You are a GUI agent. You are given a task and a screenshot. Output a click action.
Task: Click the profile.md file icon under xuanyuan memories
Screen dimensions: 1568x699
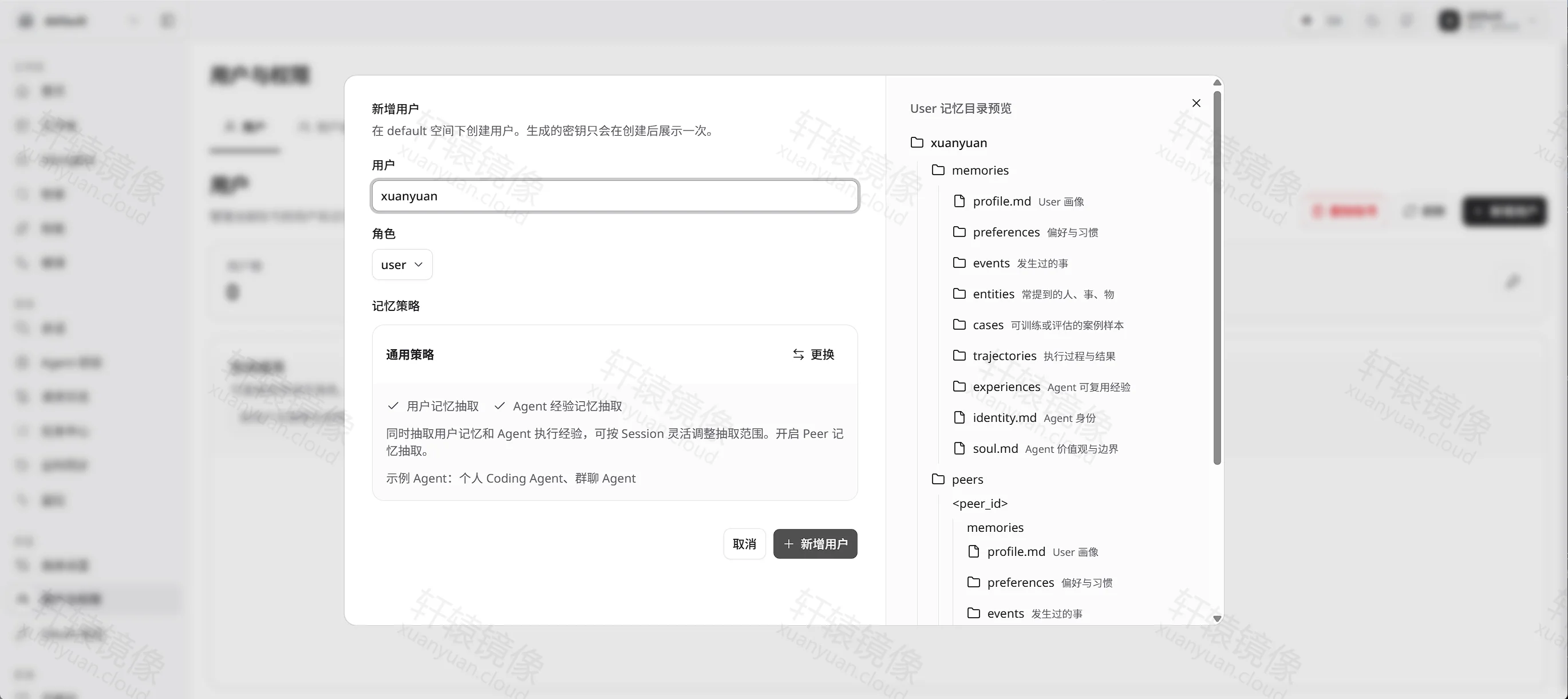point(959,201)
